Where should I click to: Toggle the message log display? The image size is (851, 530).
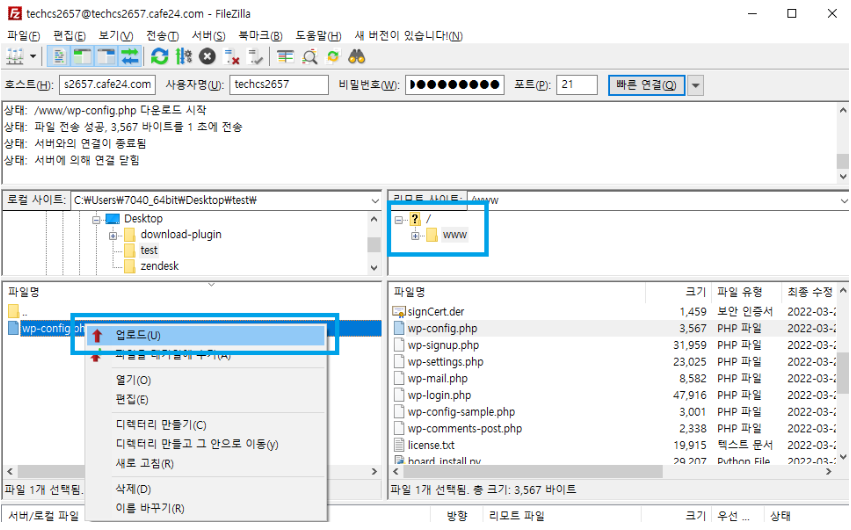tap(59, 56)
